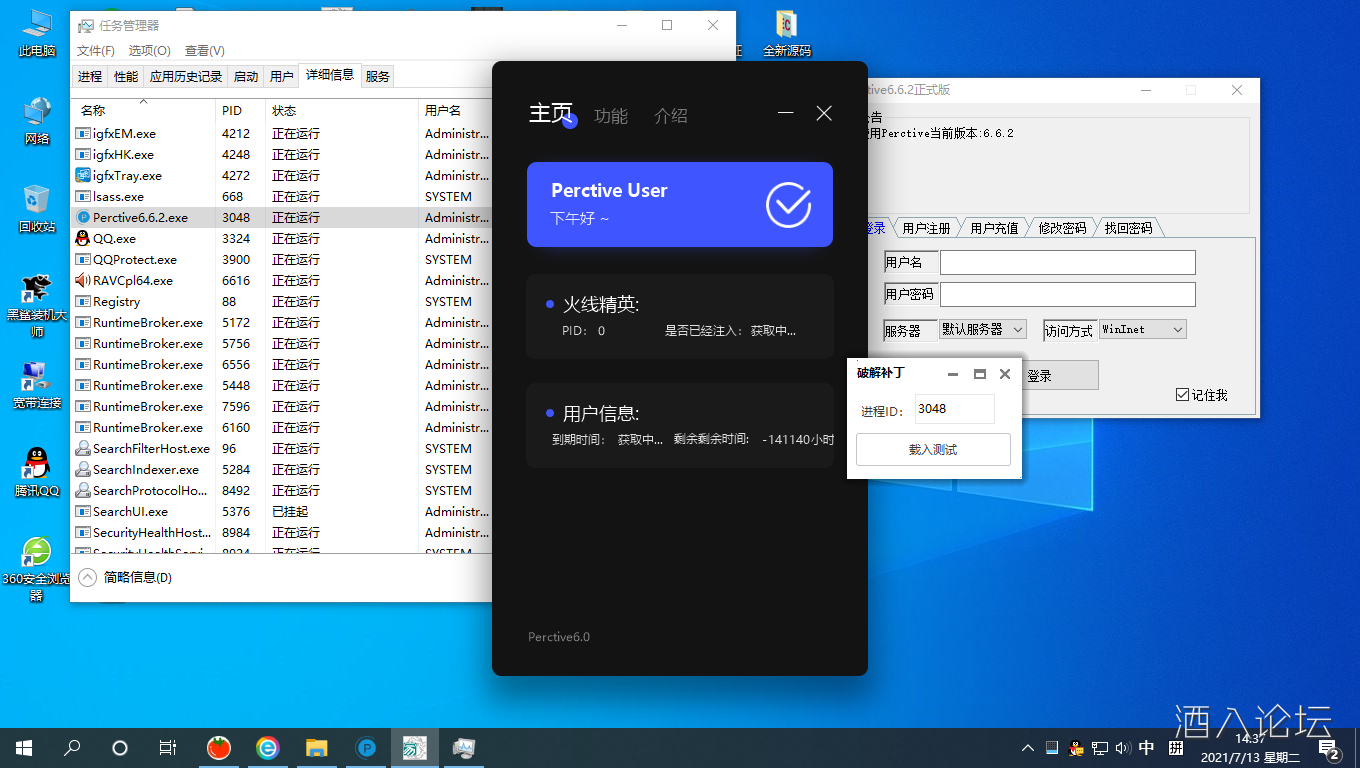Image resolution: width=1360 pixels, height=768 pixels.
Task: Sort by PID column header
Action: pyautogui.click(x=240, y=110)
